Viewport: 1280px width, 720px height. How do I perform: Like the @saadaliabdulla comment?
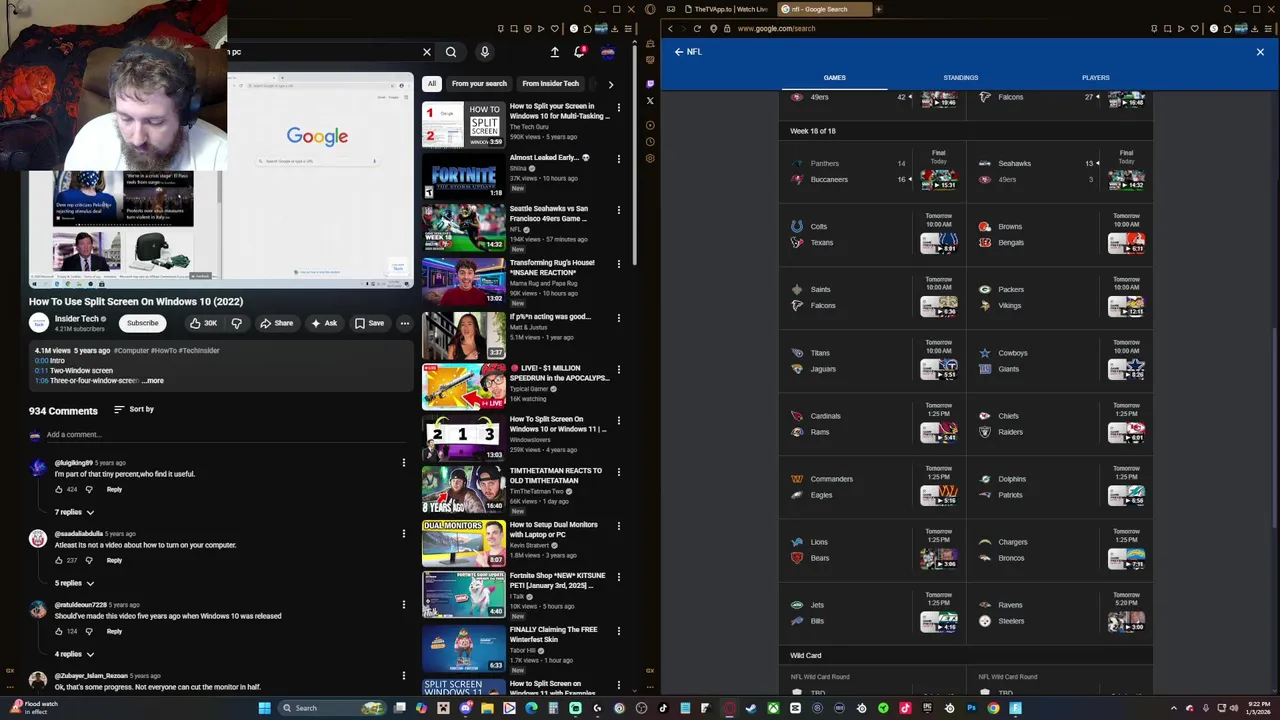pos(59,561)
